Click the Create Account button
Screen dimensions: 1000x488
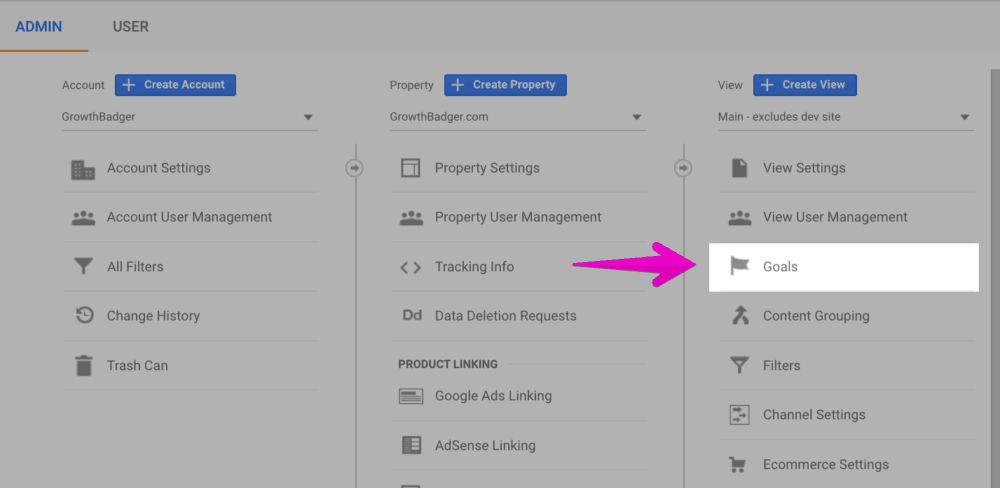[x=175, y=85]
